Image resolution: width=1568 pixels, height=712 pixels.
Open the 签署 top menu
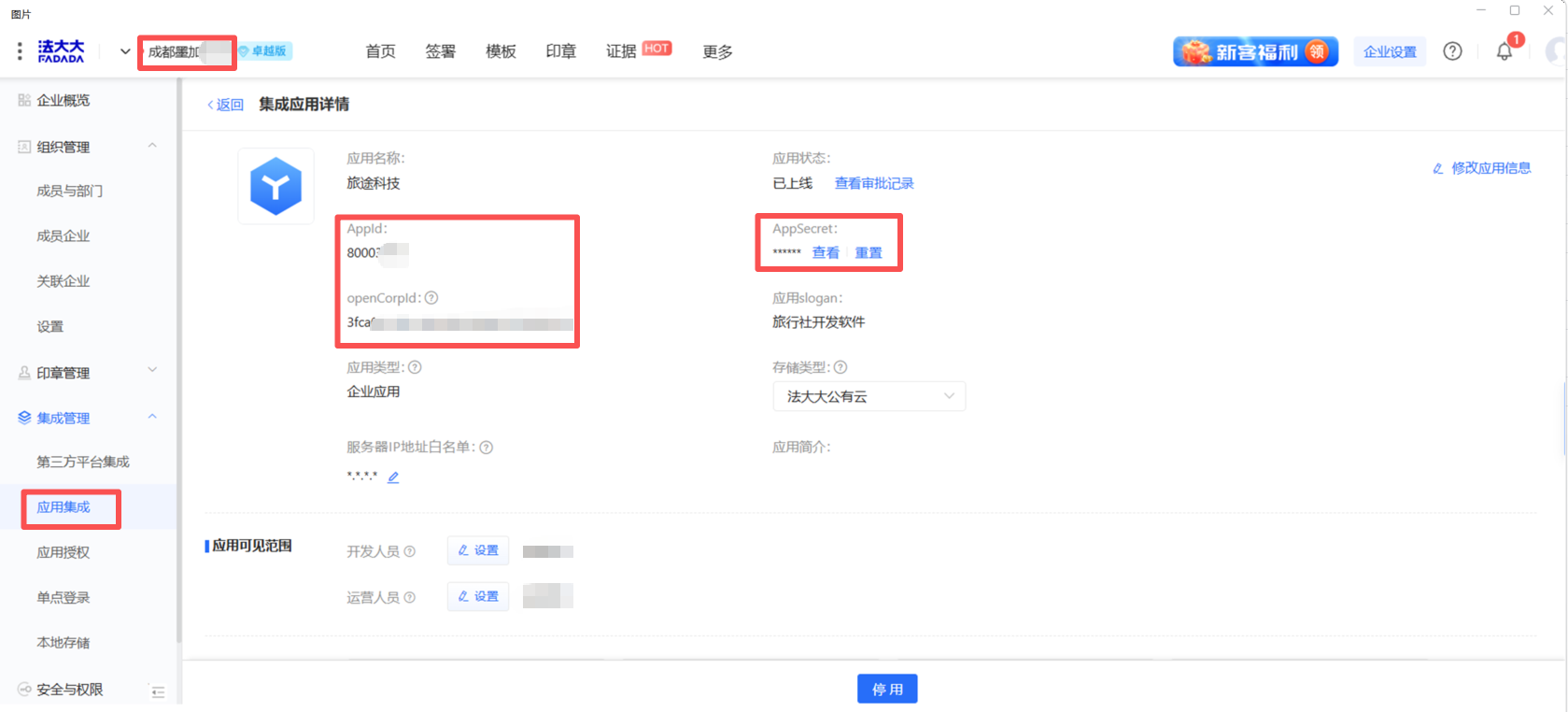pos(440,51)
